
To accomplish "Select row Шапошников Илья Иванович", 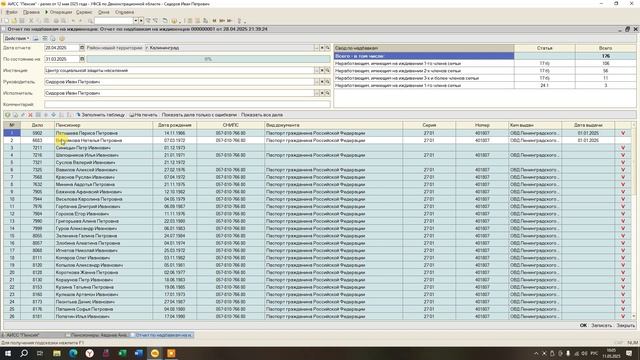I will click(317, 155).
